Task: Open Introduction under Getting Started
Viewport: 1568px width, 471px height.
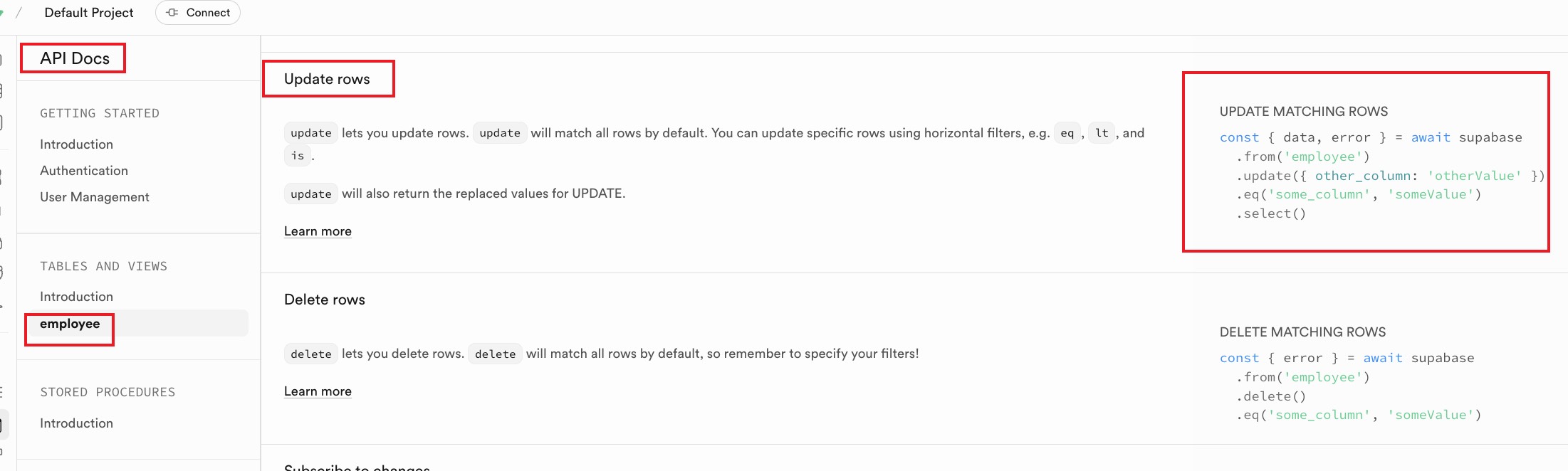Action: (76, 144)
